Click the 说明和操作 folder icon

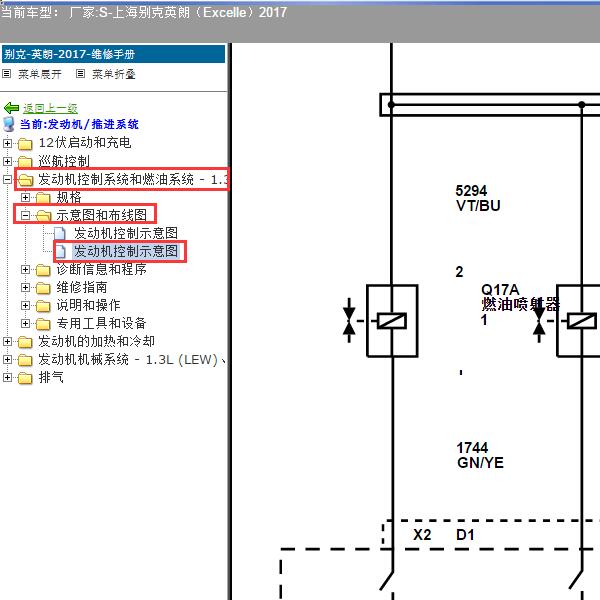tap(43, 306)
